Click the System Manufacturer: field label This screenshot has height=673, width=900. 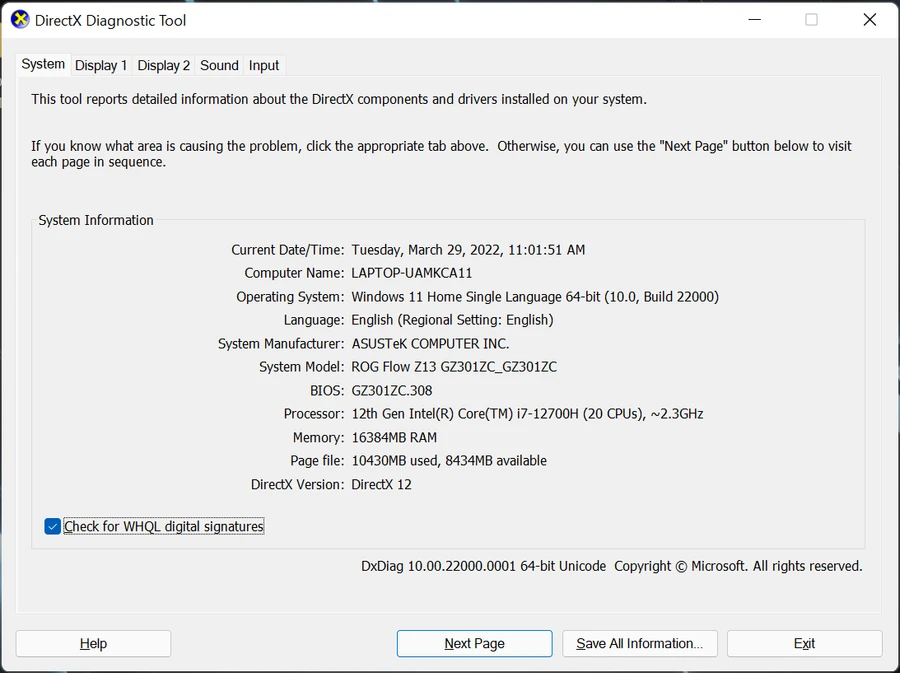click(281, 344)
